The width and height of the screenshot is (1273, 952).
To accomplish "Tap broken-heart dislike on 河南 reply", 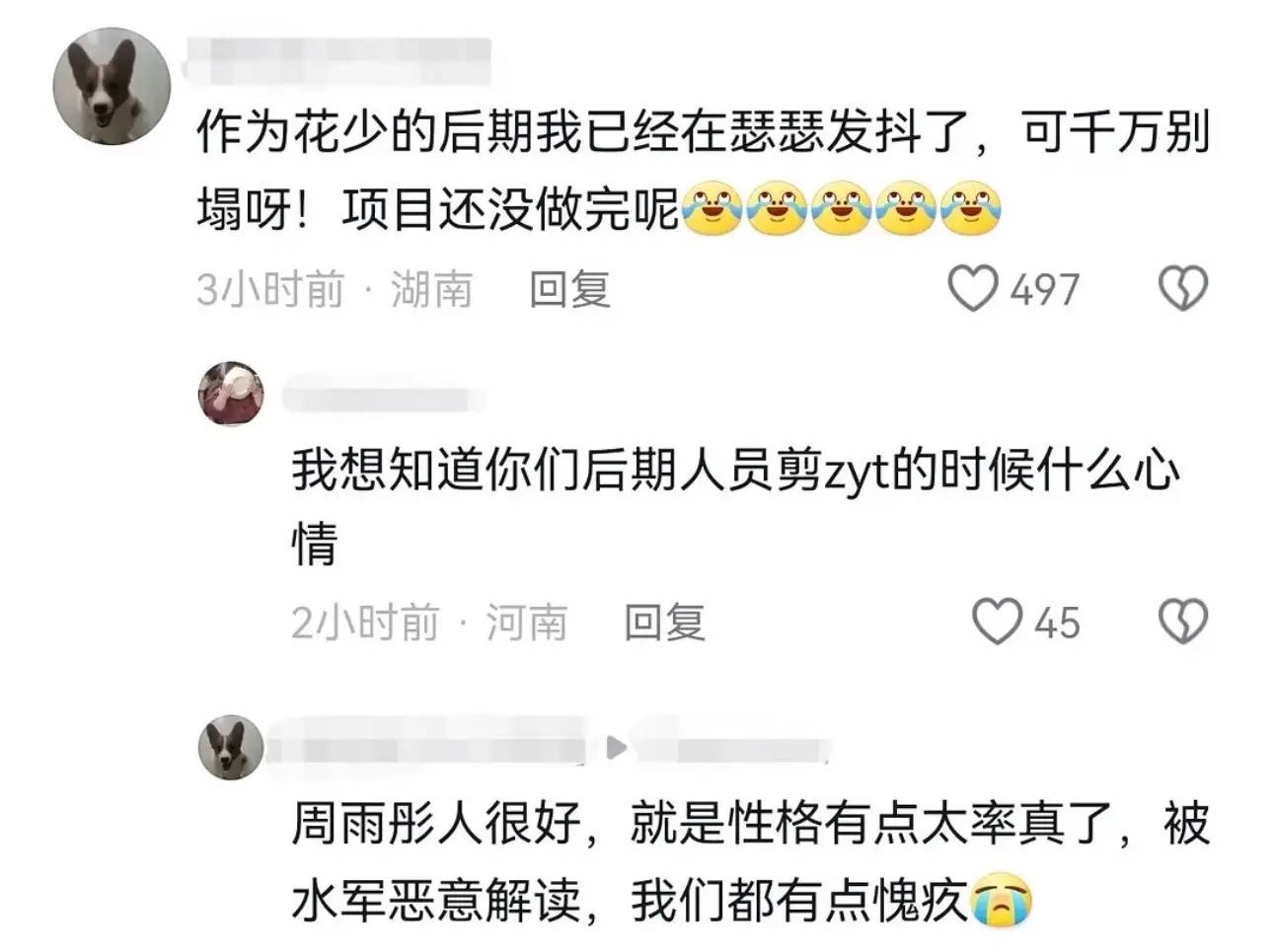I will tap(1182, 622).
